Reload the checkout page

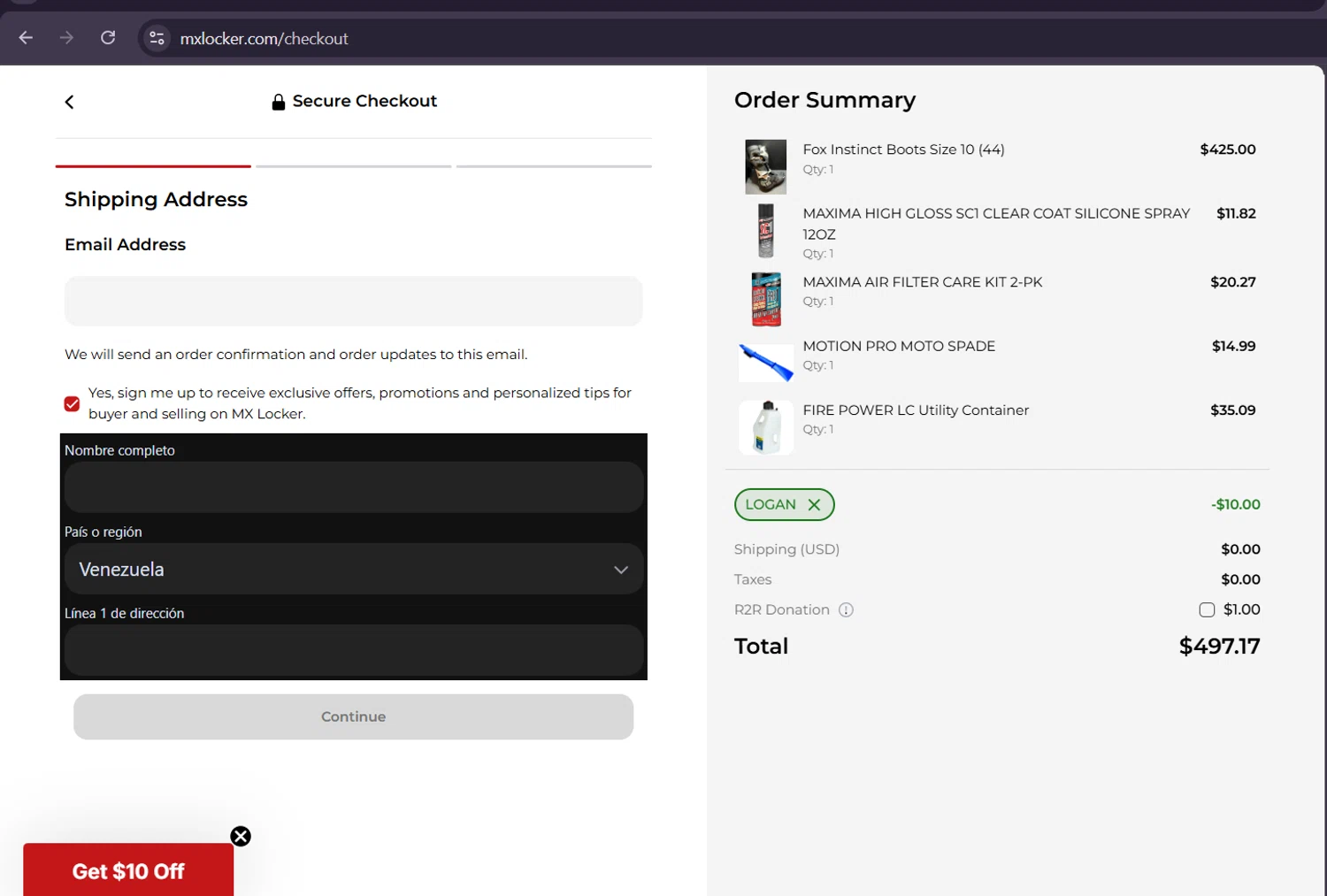[x=108, y=38]
